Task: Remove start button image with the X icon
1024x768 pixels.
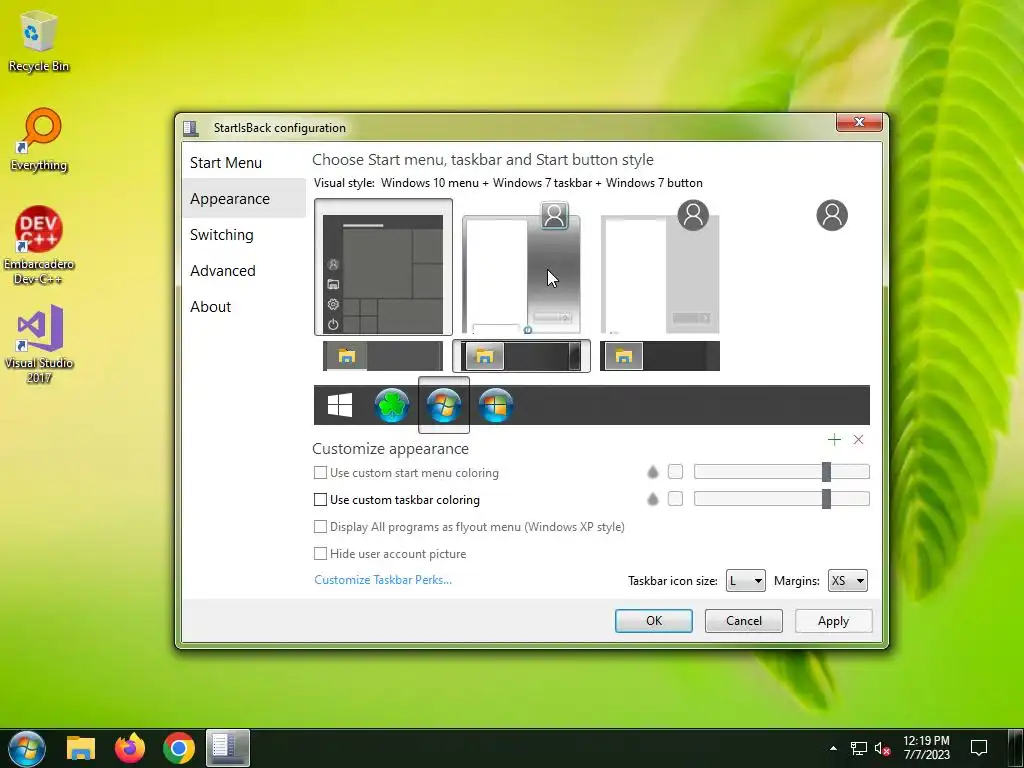Action: (858, 440)
